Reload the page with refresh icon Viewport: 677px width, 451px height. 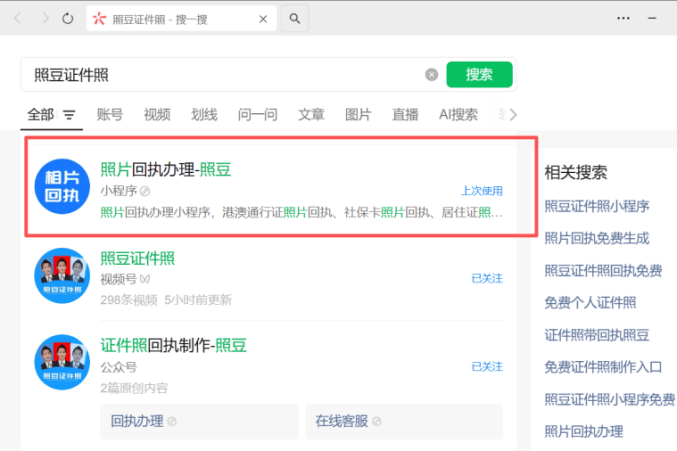point(68,18)
